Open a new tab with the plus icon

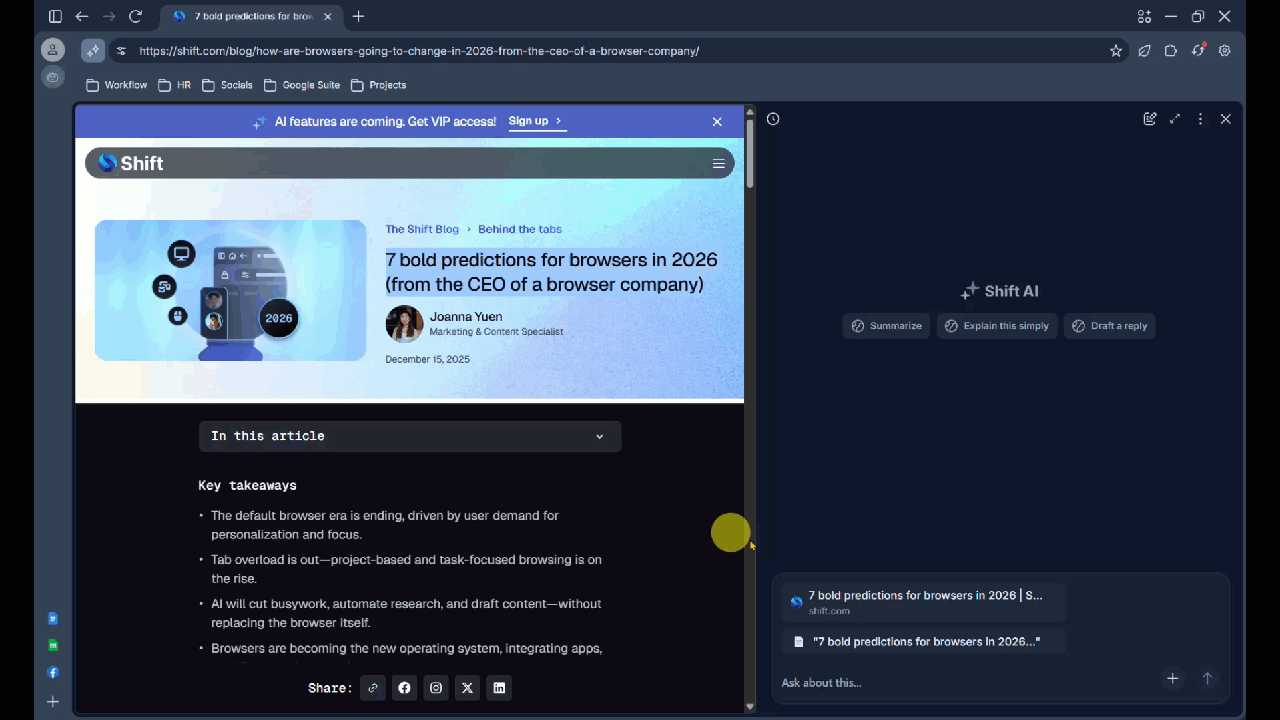coord(359,16)
